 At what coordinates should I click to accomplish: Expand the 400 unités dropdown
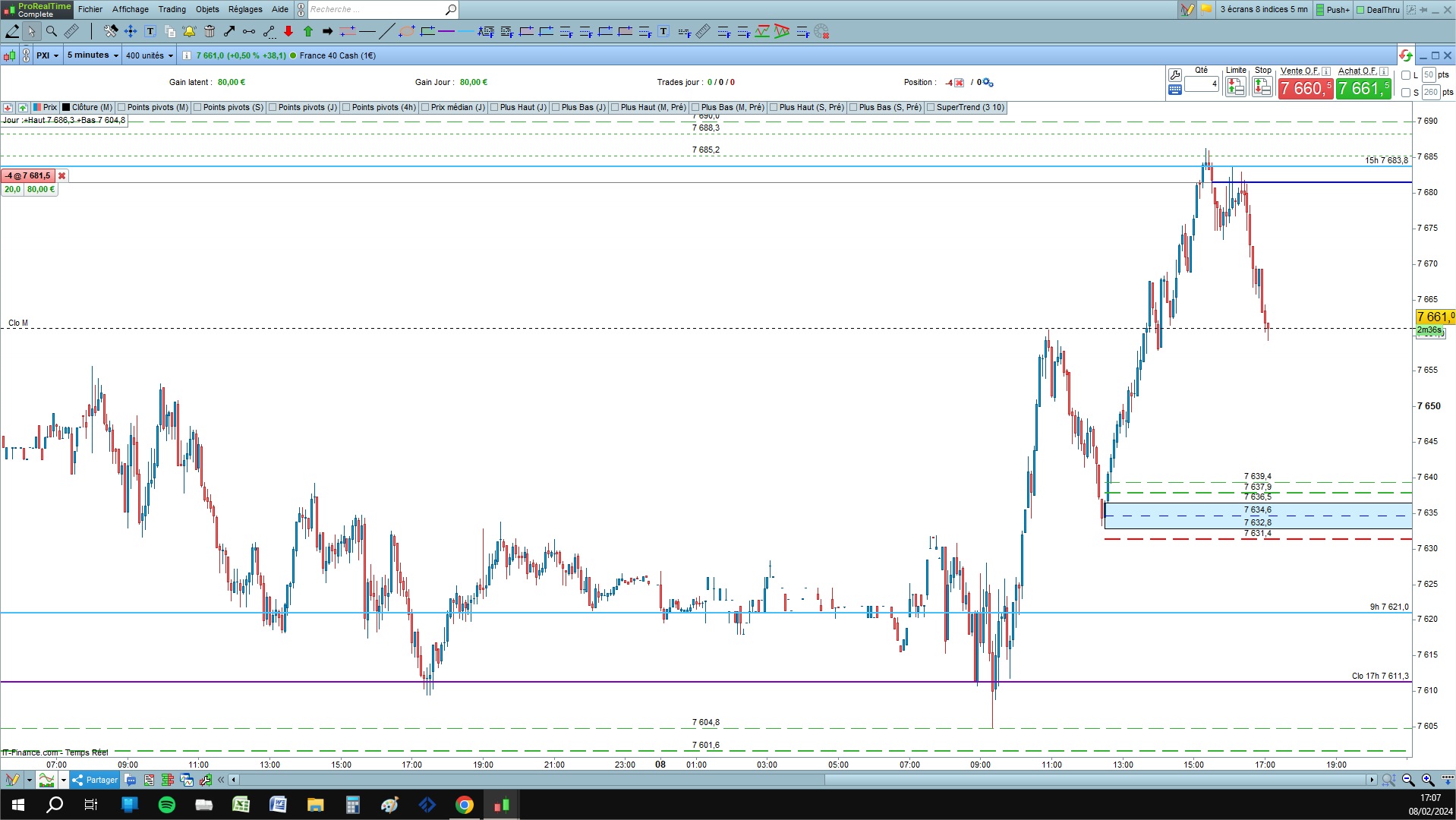(149, 55)
